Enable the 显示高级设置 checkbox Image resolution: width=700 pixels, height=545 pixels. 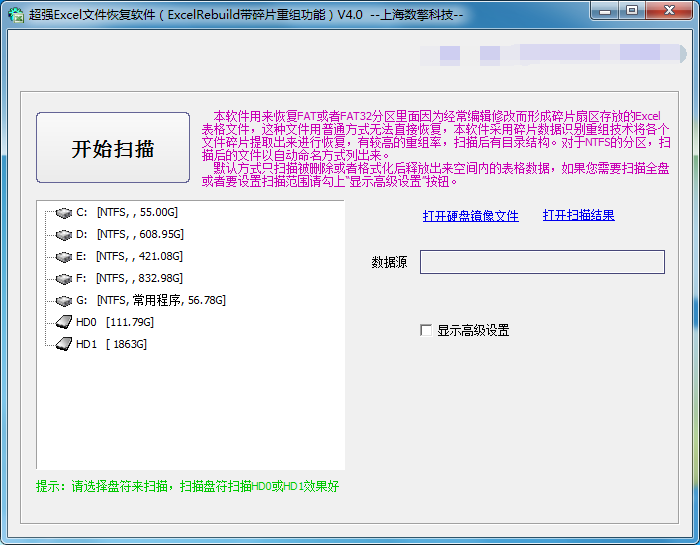[x=427, y=331]
